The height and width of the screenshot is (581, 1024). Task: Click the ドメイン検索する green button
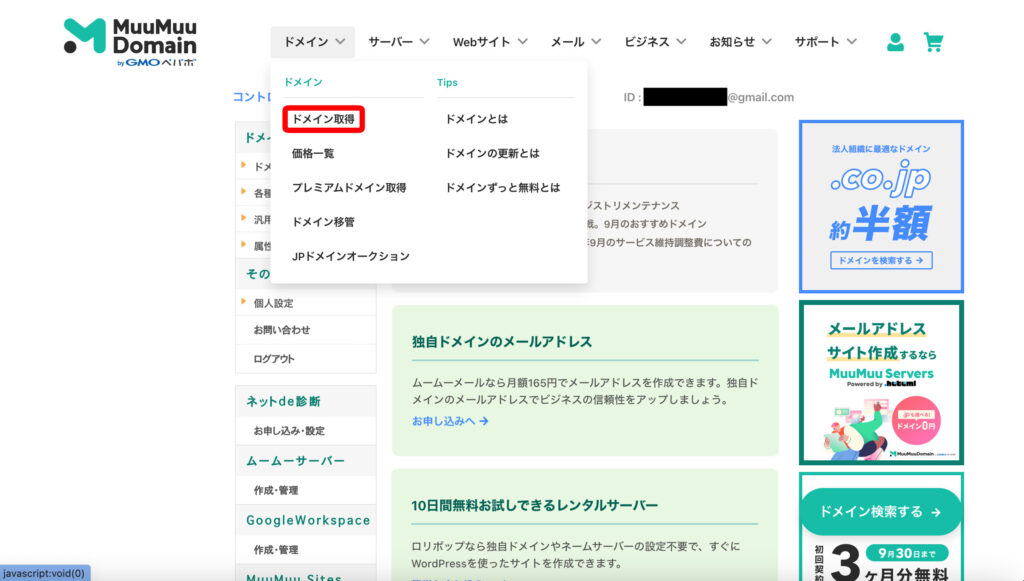click(x=880, y=512)
